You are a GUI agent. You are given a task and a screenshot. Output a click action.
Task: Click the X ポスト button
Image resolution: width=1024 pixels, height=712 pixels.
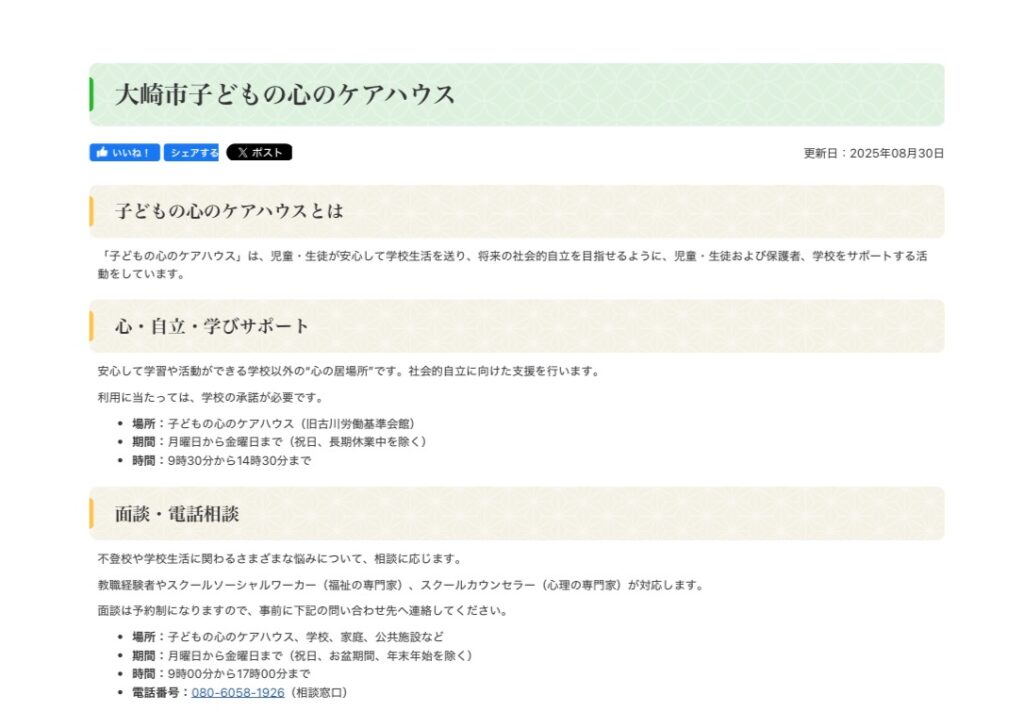pos(259,153)
